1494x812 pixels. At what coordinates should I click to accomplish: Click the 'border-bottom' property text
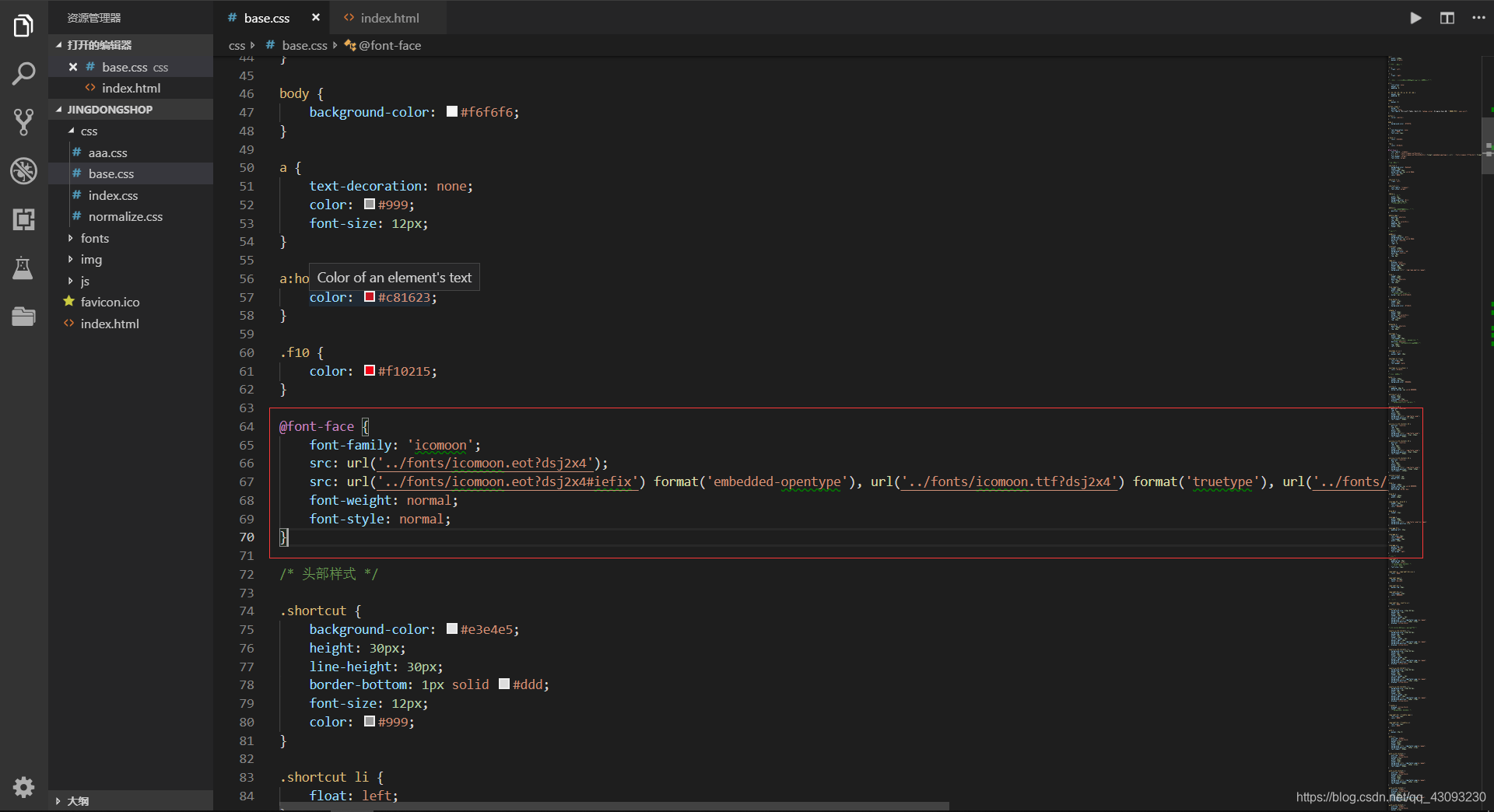pos(358,684)
